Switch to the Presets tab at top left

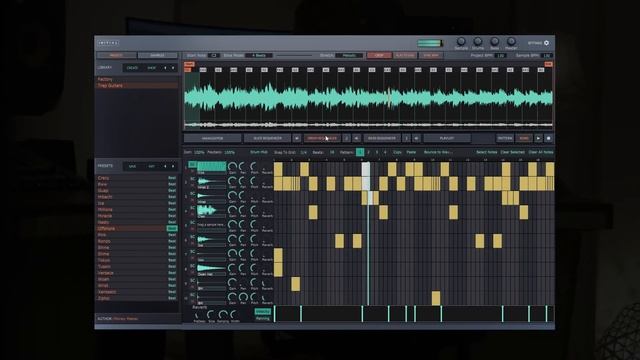[x=116, y=55]
